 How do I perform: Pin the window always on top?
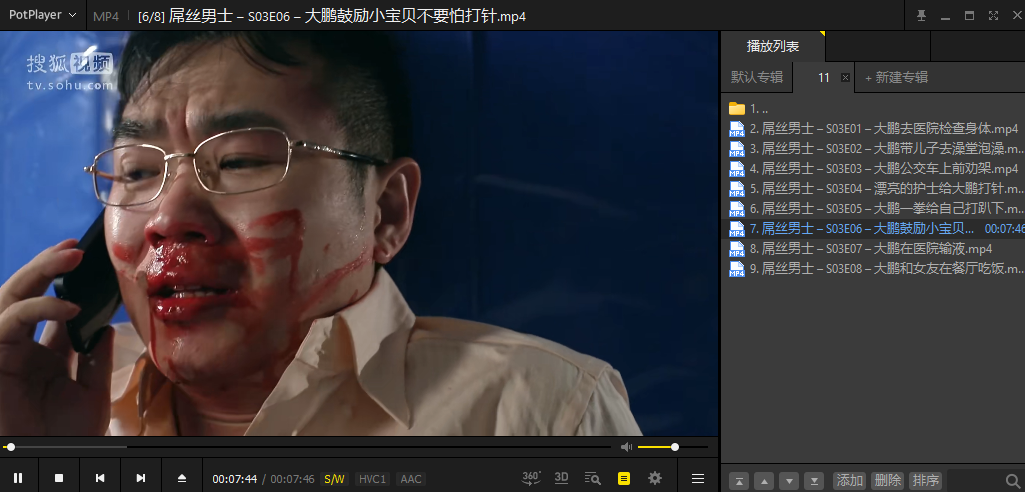(x=922, y=16)
